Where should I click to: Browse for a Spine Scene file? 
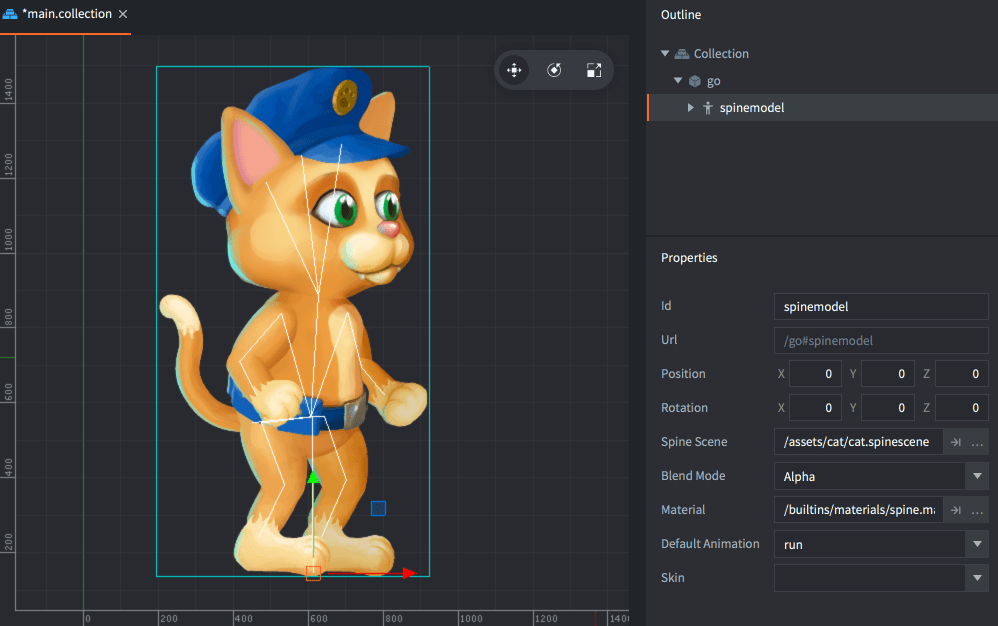pos(977,442)
